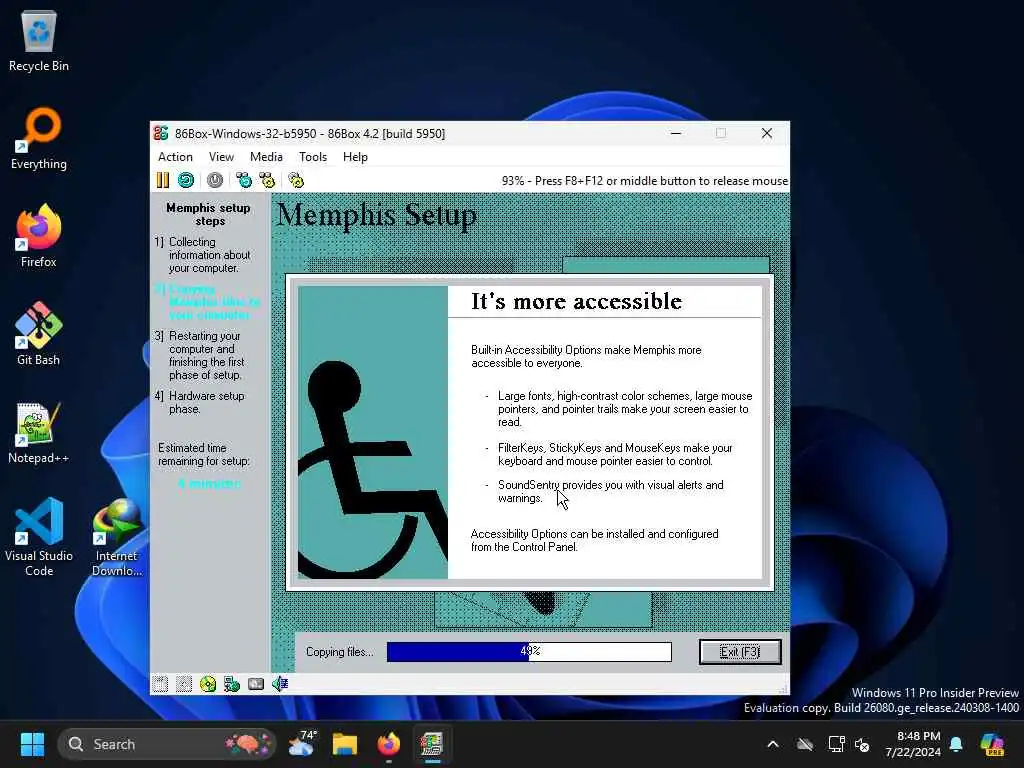Click 'FilterKeys, StickyKeys and MouseKeys' bullet
Screen dimensions: 1024x768
coord(615,455)
